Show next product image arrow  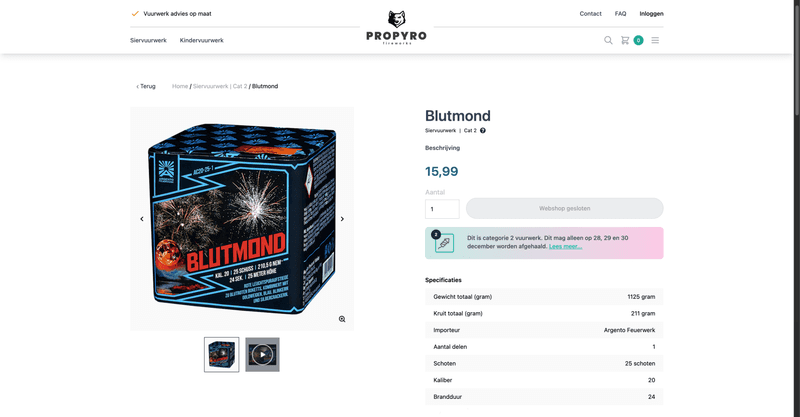click(x=342, y=219)
